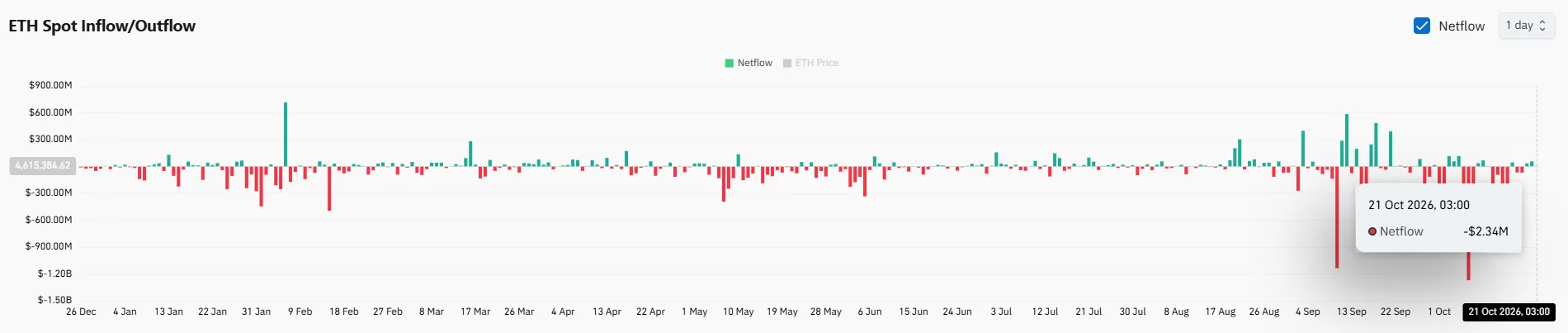Click the 10 May date label
This screenshot has width=1568, height=333.
click(739, 312)
